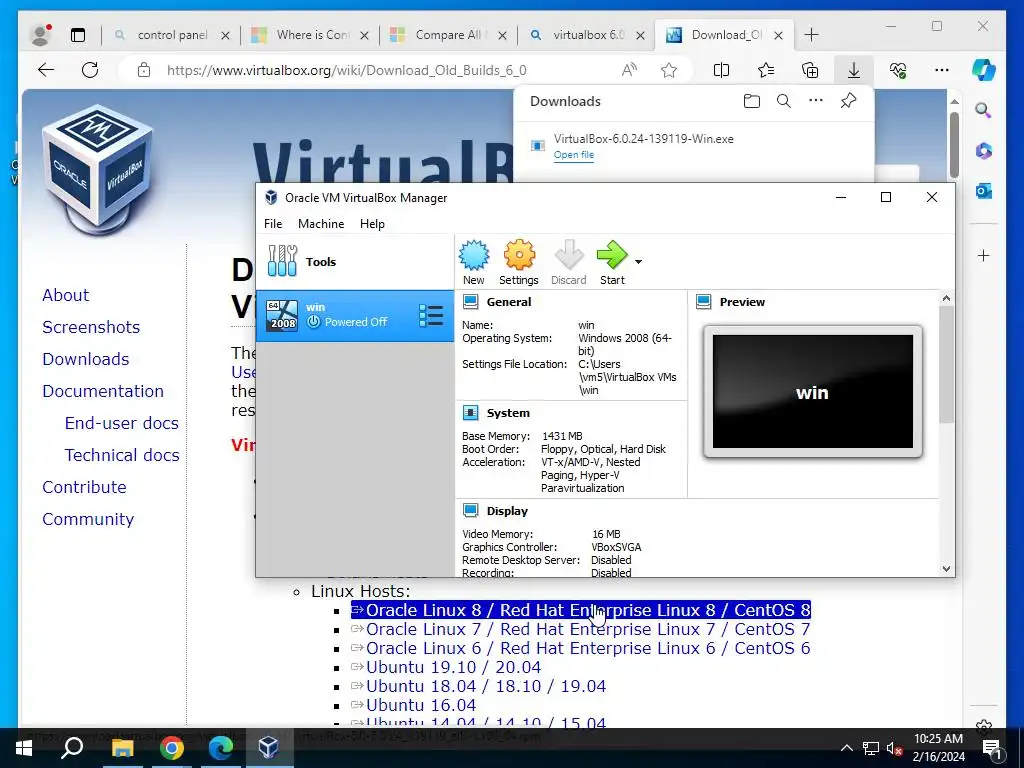This screenshot has height=768, width=1024.
Task: Click the Preview section header
Action: pyautogui.click(x=742, y=302)
